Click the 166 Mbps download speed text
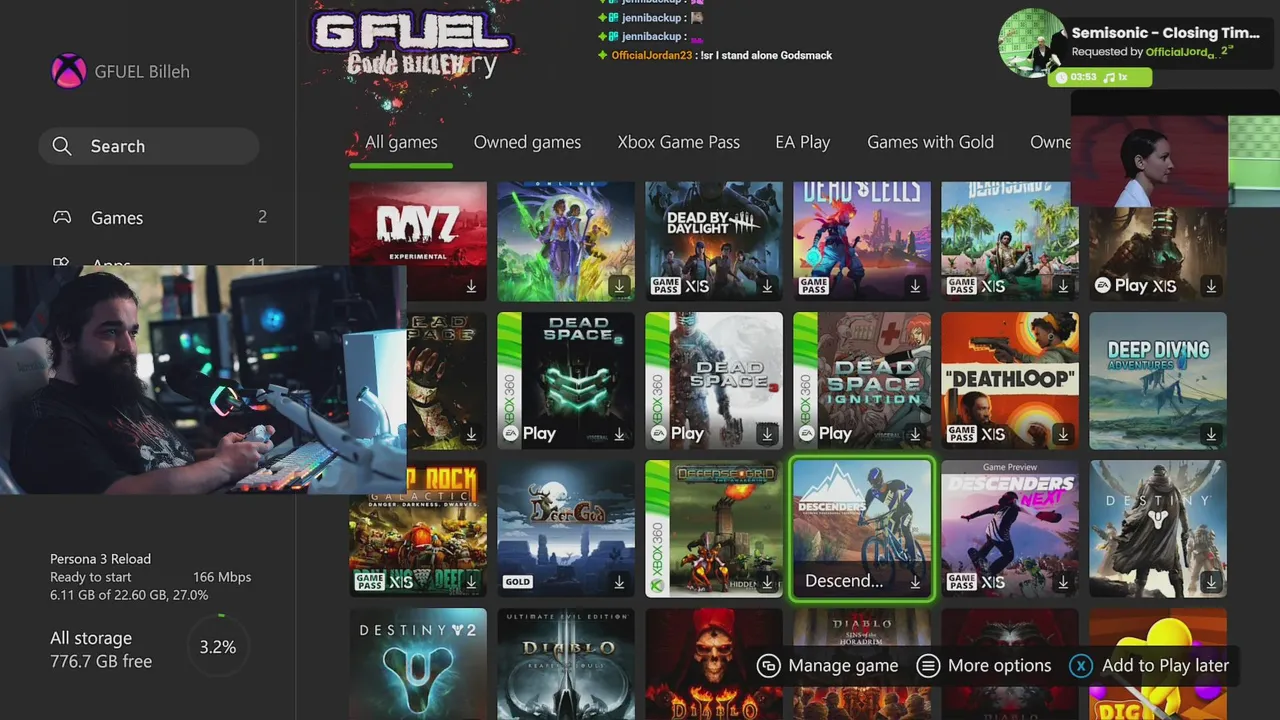Viewport: 1280px width, 720px height. (222, 577)
